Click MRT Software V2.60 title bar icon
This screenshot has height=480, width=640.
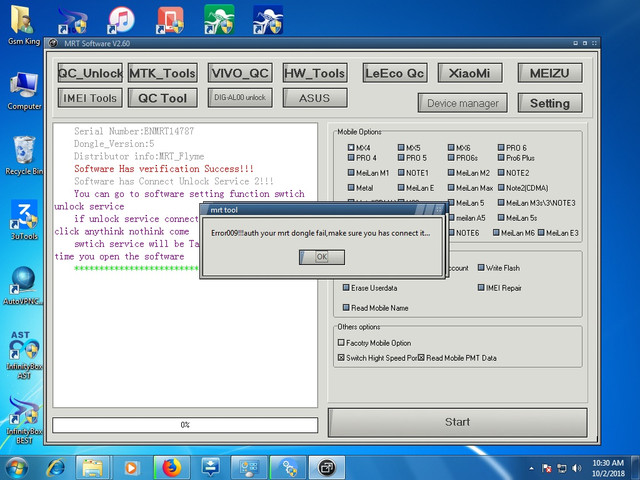53,43
